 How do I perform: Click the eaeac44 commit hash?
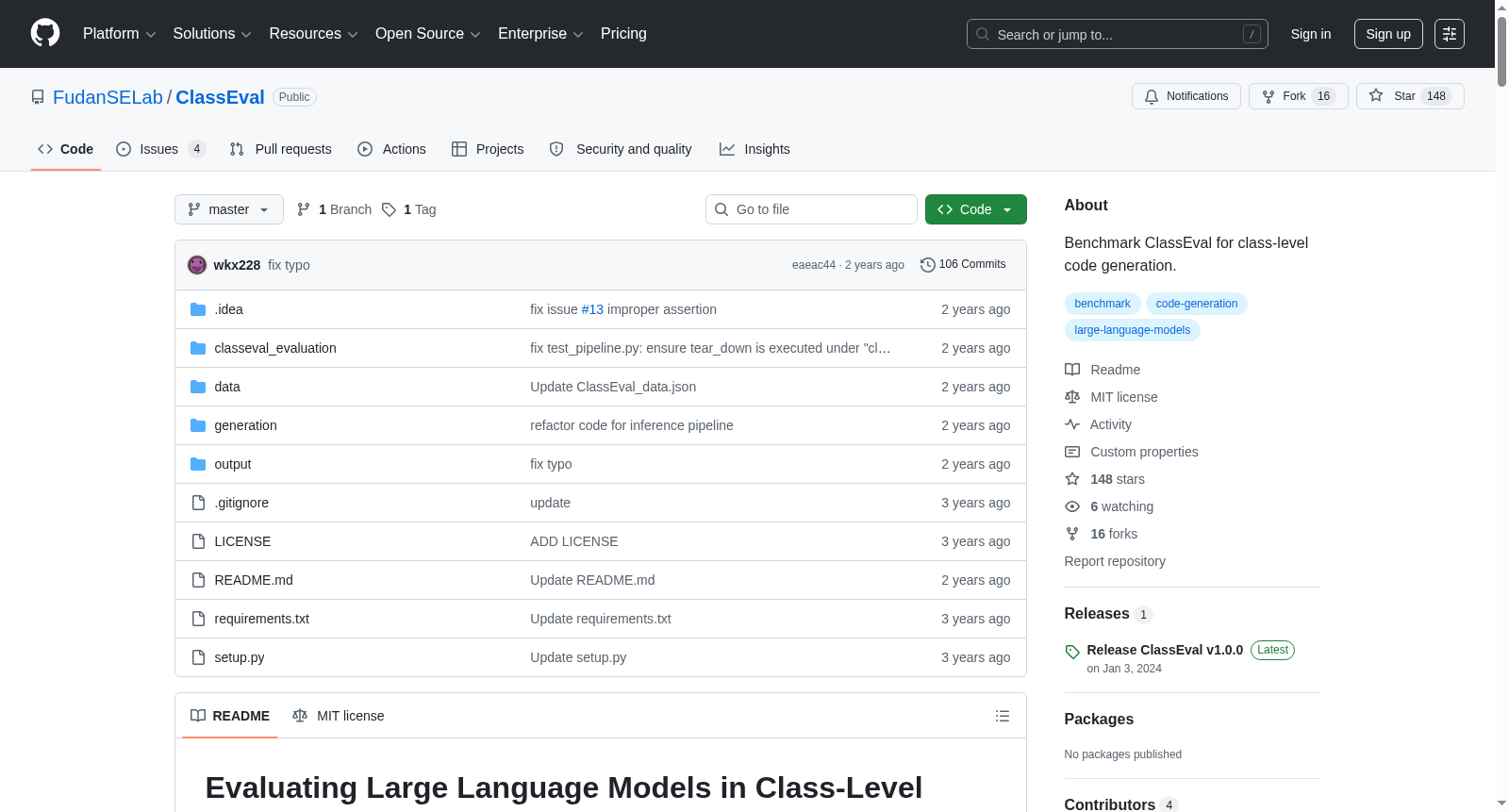coord(814,265)
